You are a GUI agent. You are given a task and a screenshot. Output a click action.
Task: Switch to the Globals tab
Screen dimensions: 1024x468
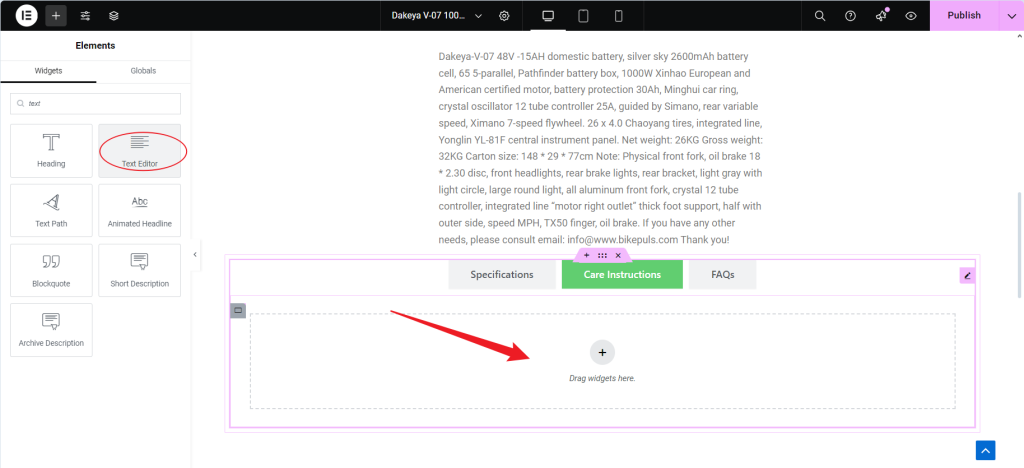(143, 71)
